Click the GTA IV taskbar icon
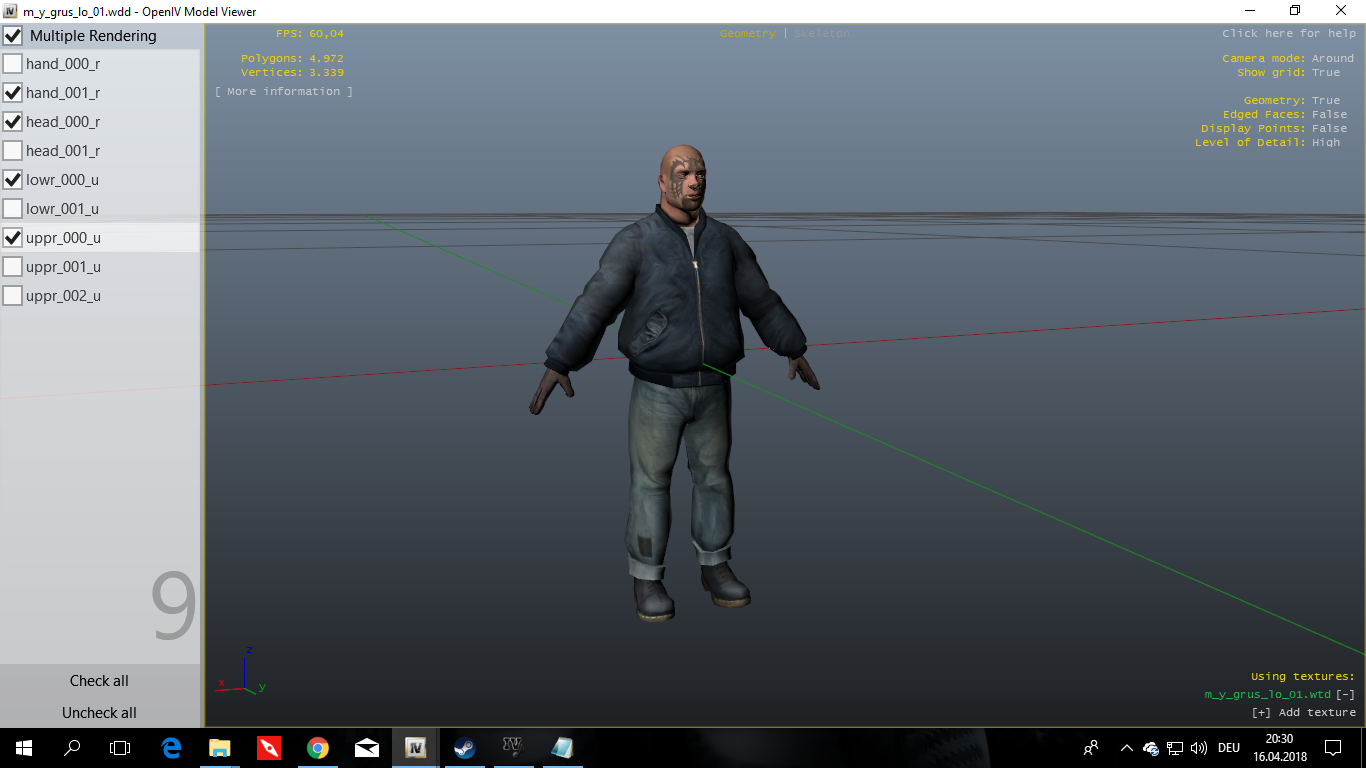 coord(513,747)
